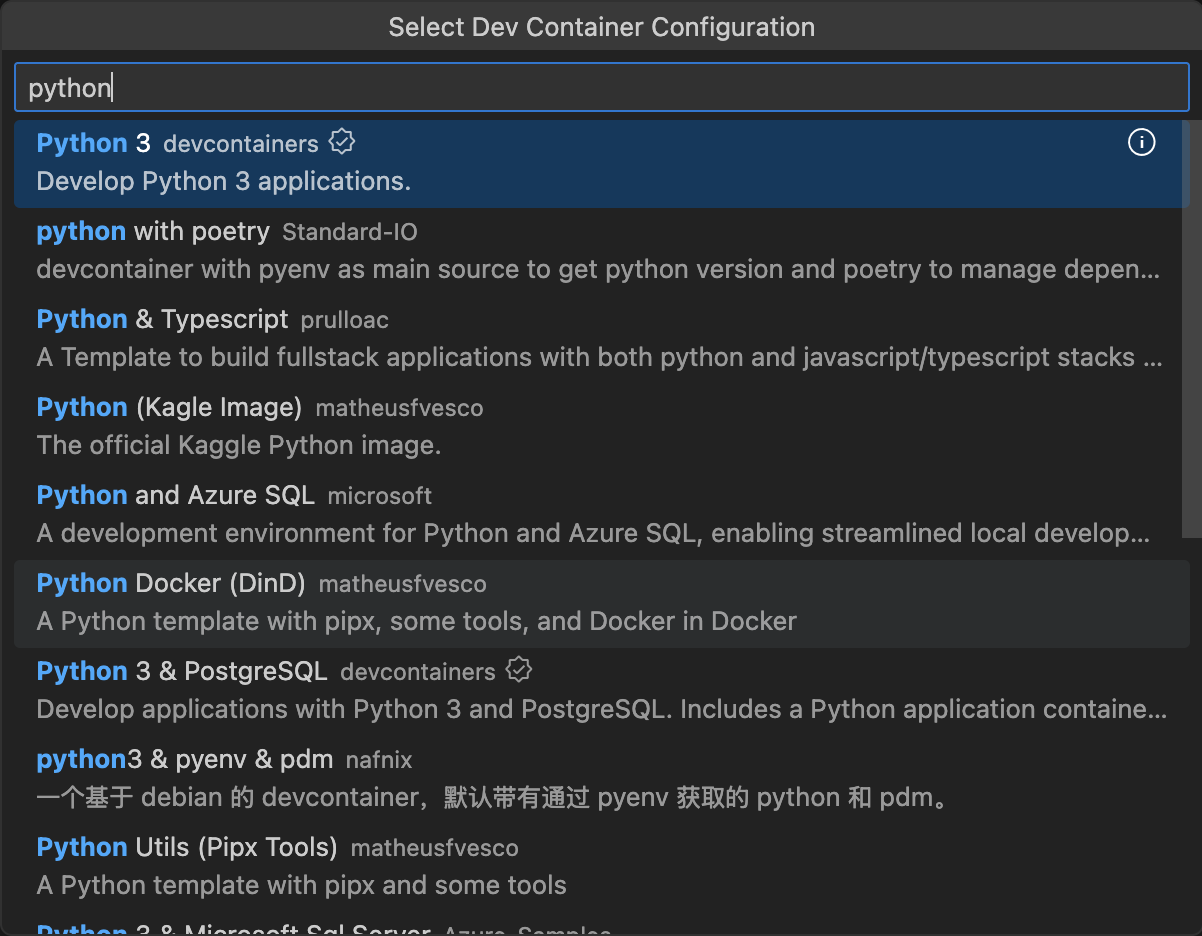Click the info icon on Python 3 row
The height and width of the screenshot is (936, 1202).
click(x=1141, y=143)
